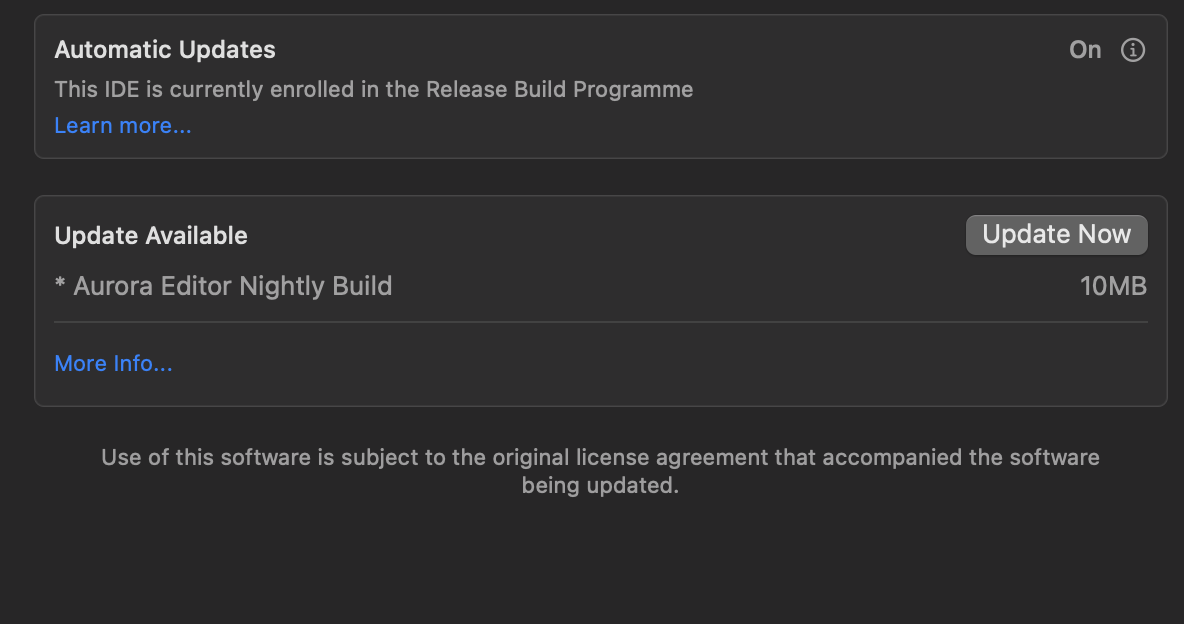Image resolution: width=1184 pixels, height=624 pixels.
Task: Start installing the Aurora Editor update
Action: coord(1056,234)
